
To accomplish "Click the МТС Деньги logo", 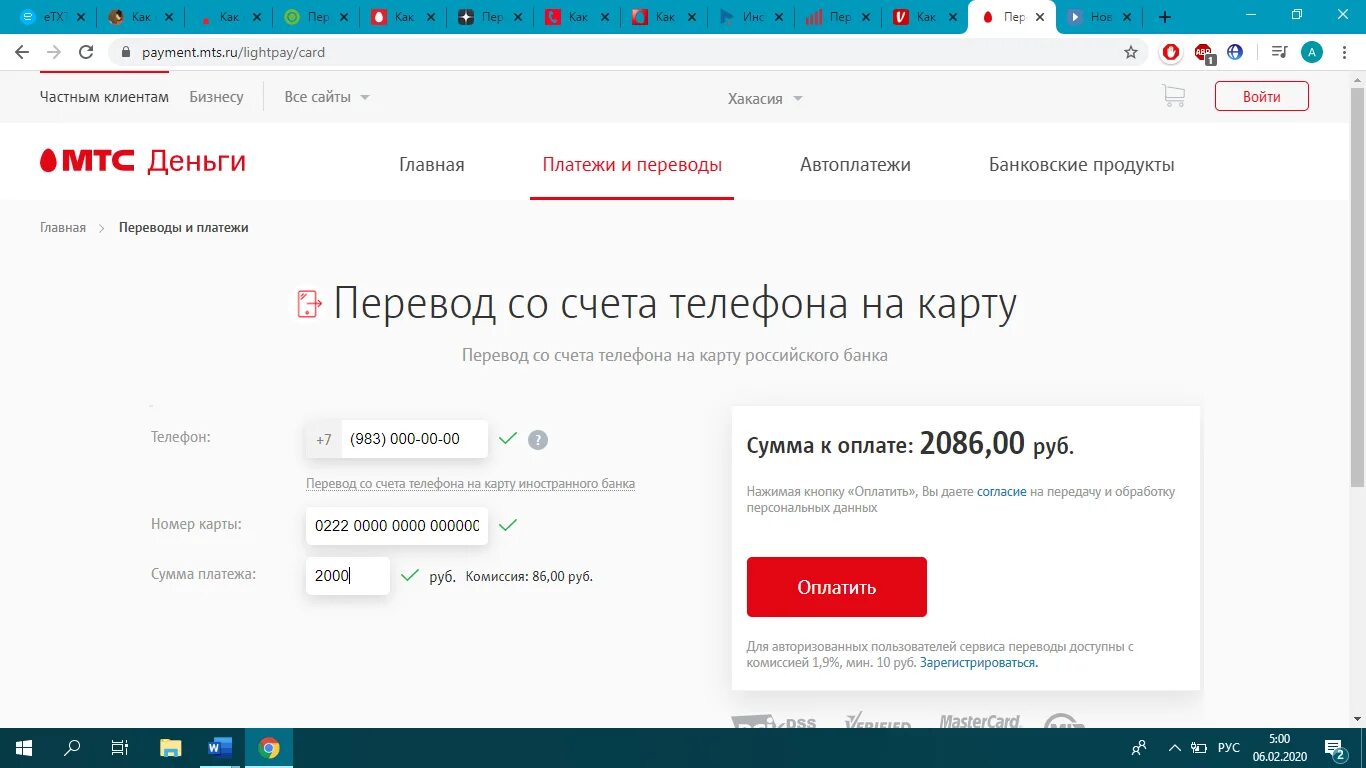I will pyautogui.click(x=143, y=161).
